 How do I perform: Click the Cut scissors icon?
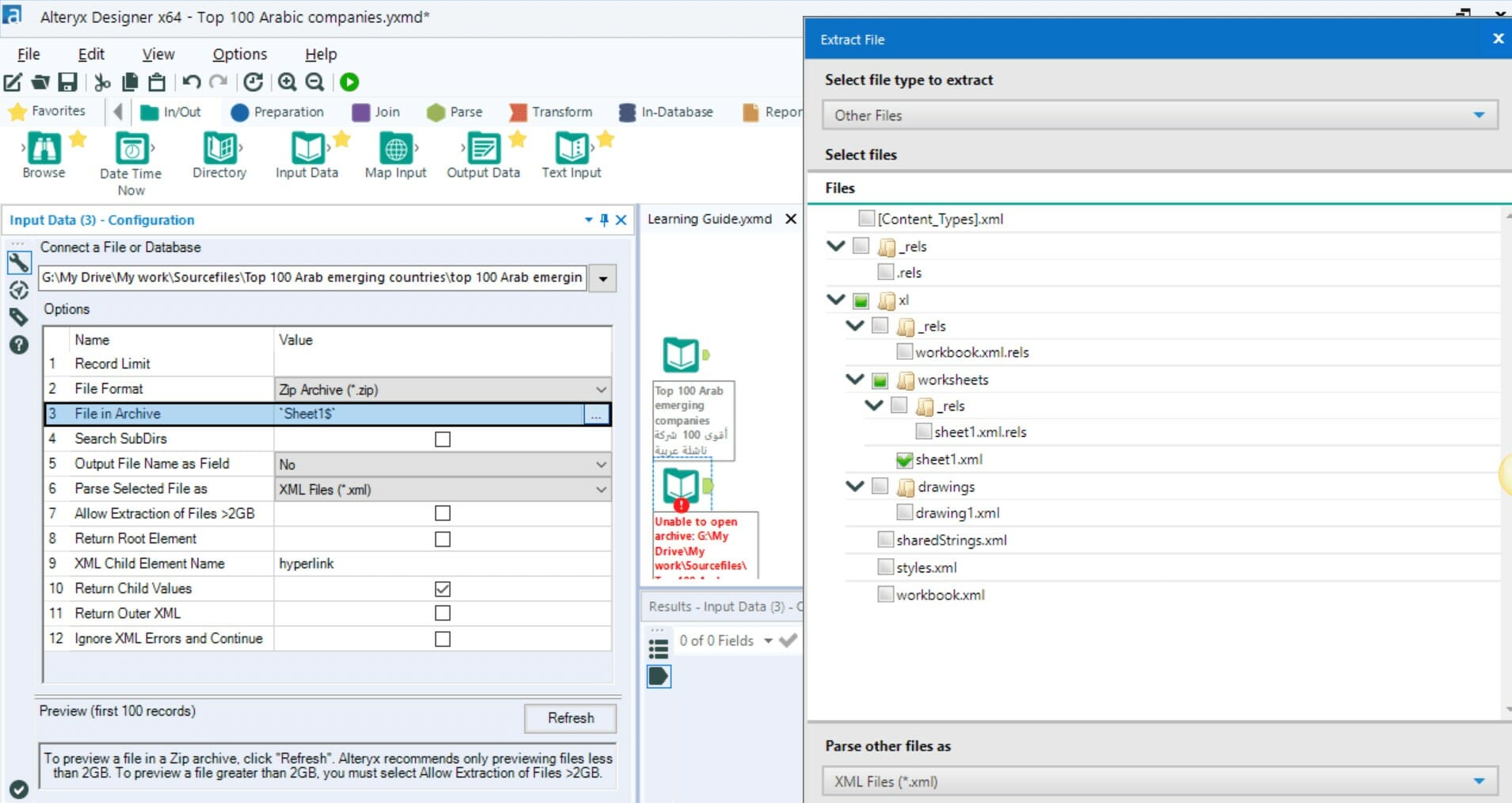click(x=102, y=82)
